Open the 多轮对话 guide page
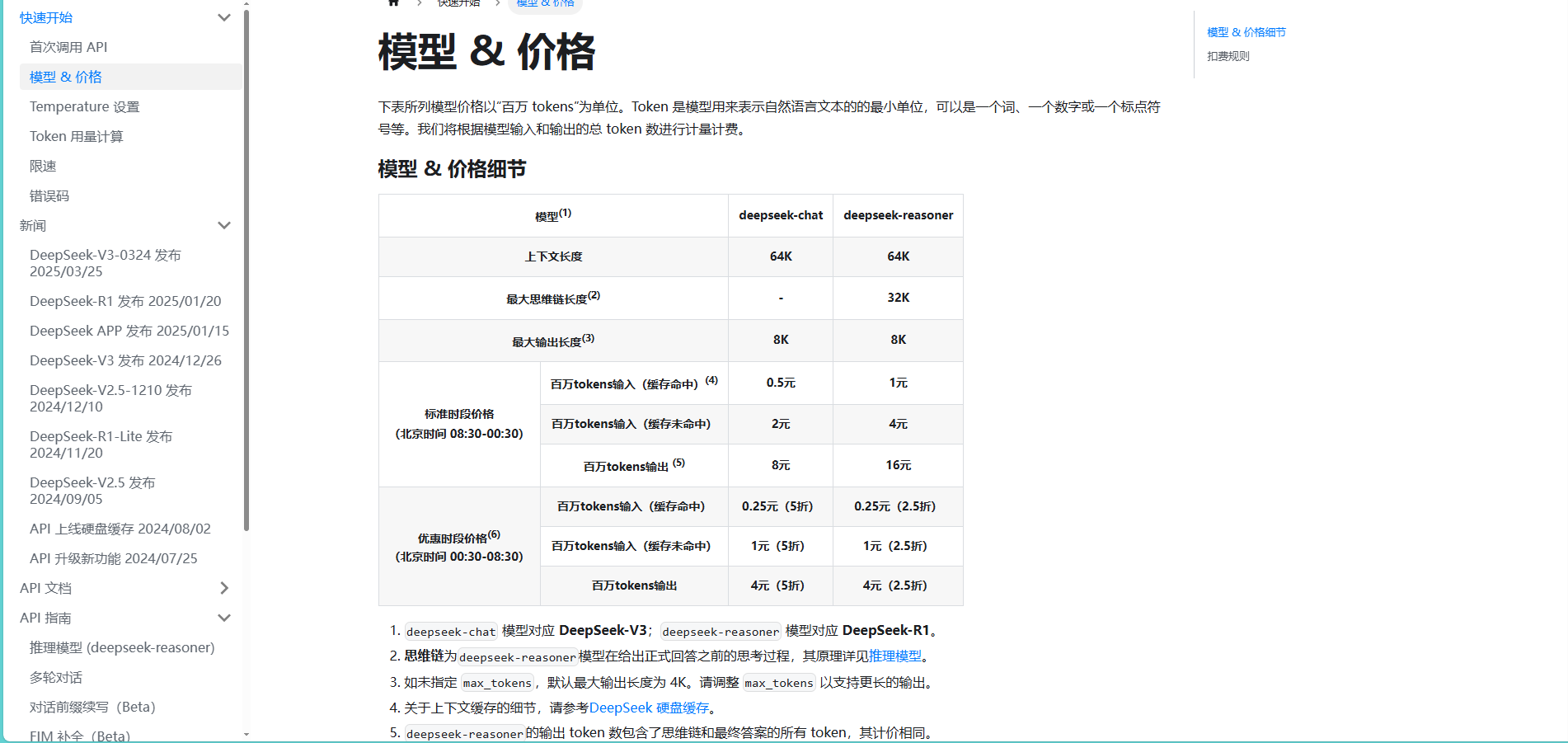1568x743 pixels. 55,677
